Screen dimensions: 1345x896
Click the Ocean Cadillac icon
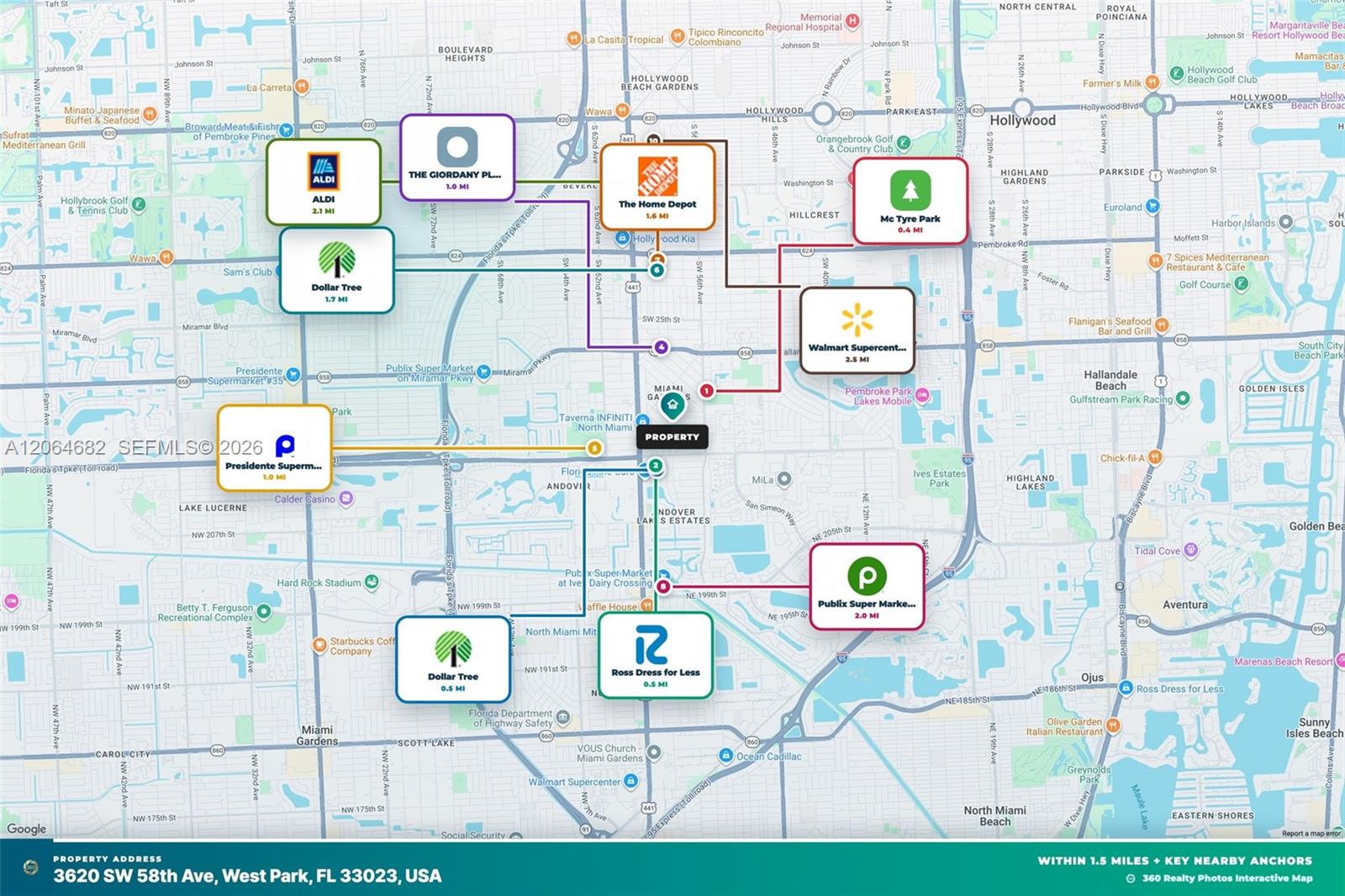pos(726,756)
